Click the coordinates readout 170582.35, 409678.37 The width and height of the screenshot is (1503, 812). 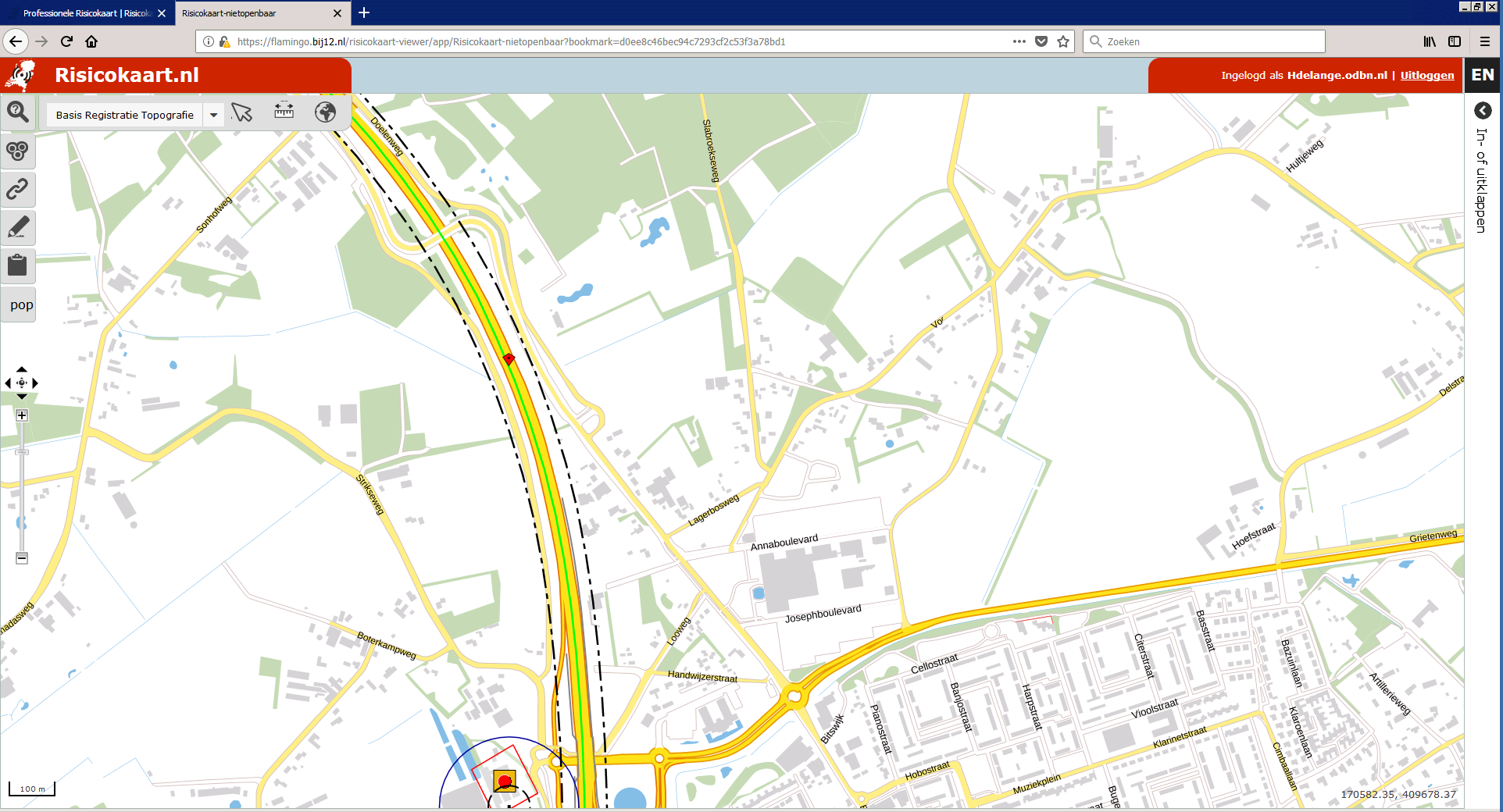point(1398,794)
